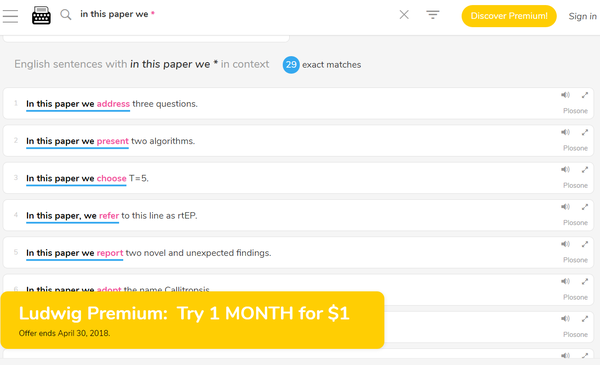Play audio for 'adopt the name' sentence

tap(566, 281)
